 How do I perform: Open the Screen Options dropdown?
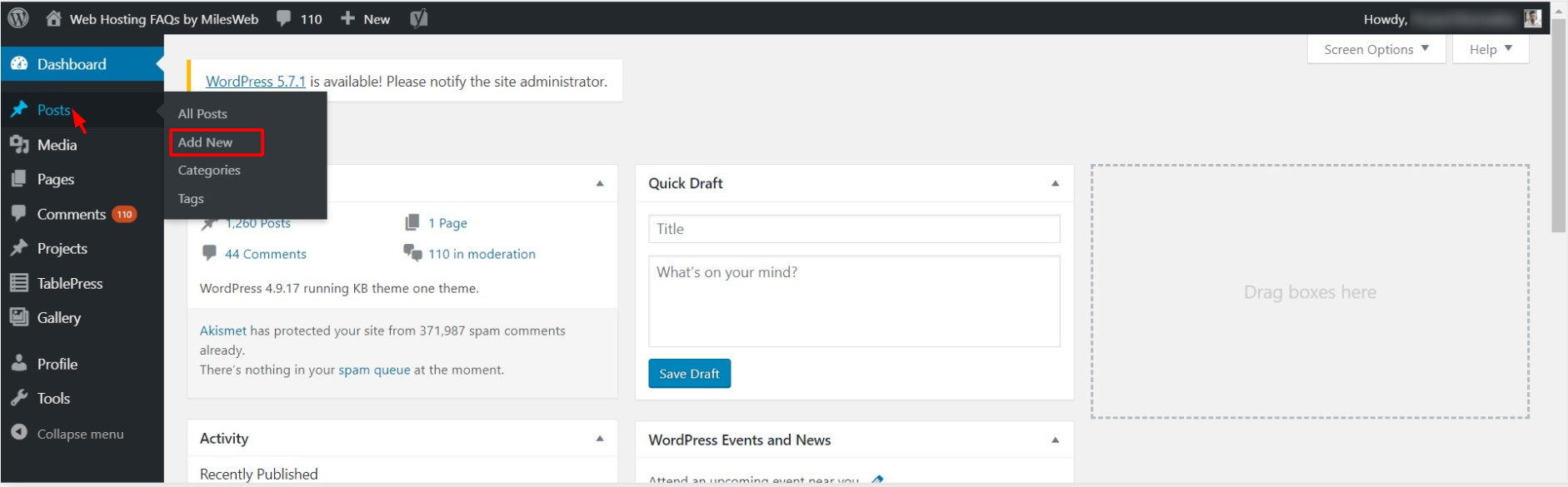tap(1376, 49)
